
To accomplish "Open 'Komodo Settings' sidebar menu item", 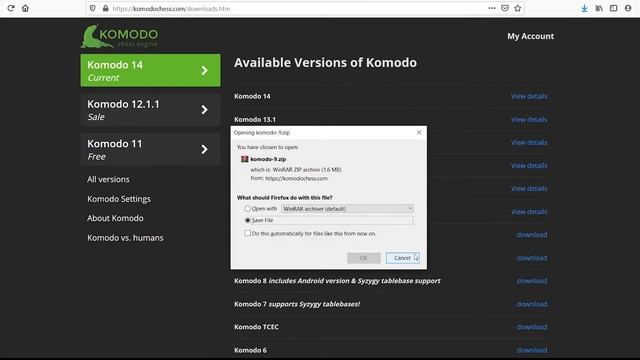I will coord(119,199).
